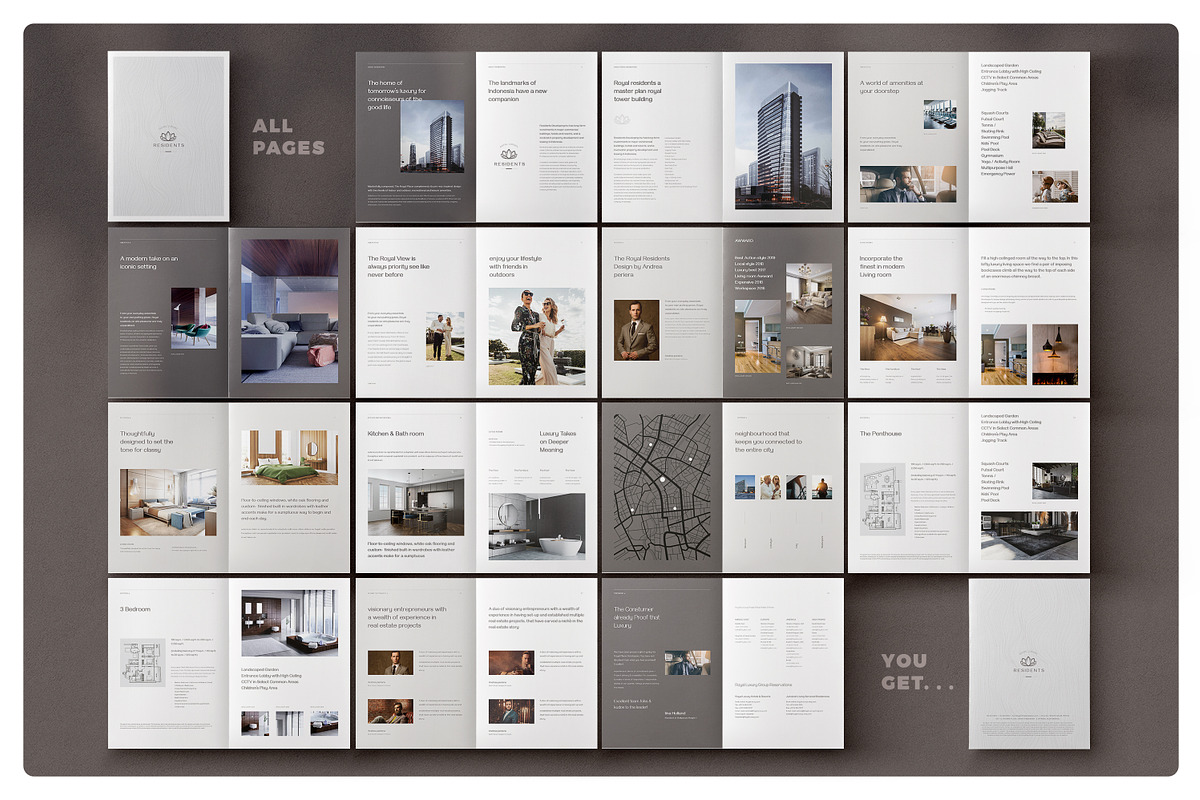Select heading 'Kitchen & Bath room'
The image size is (1200, 800).
(396, 434)
